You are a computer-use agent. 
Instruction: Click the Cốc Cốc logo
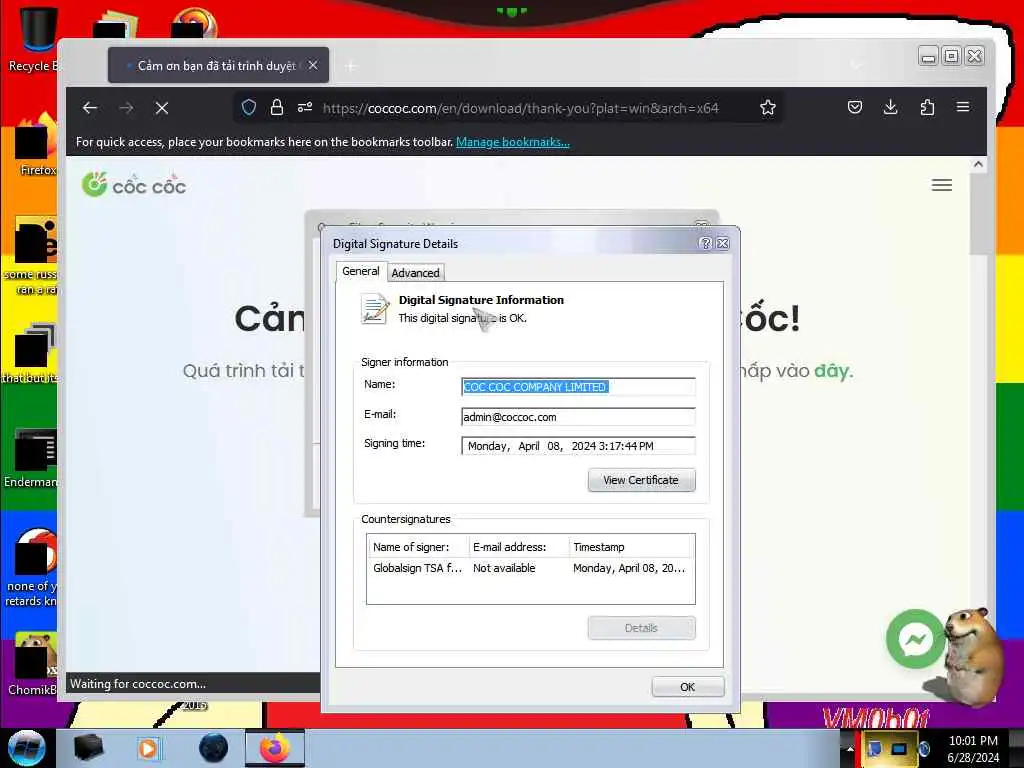tap(134, 185)
